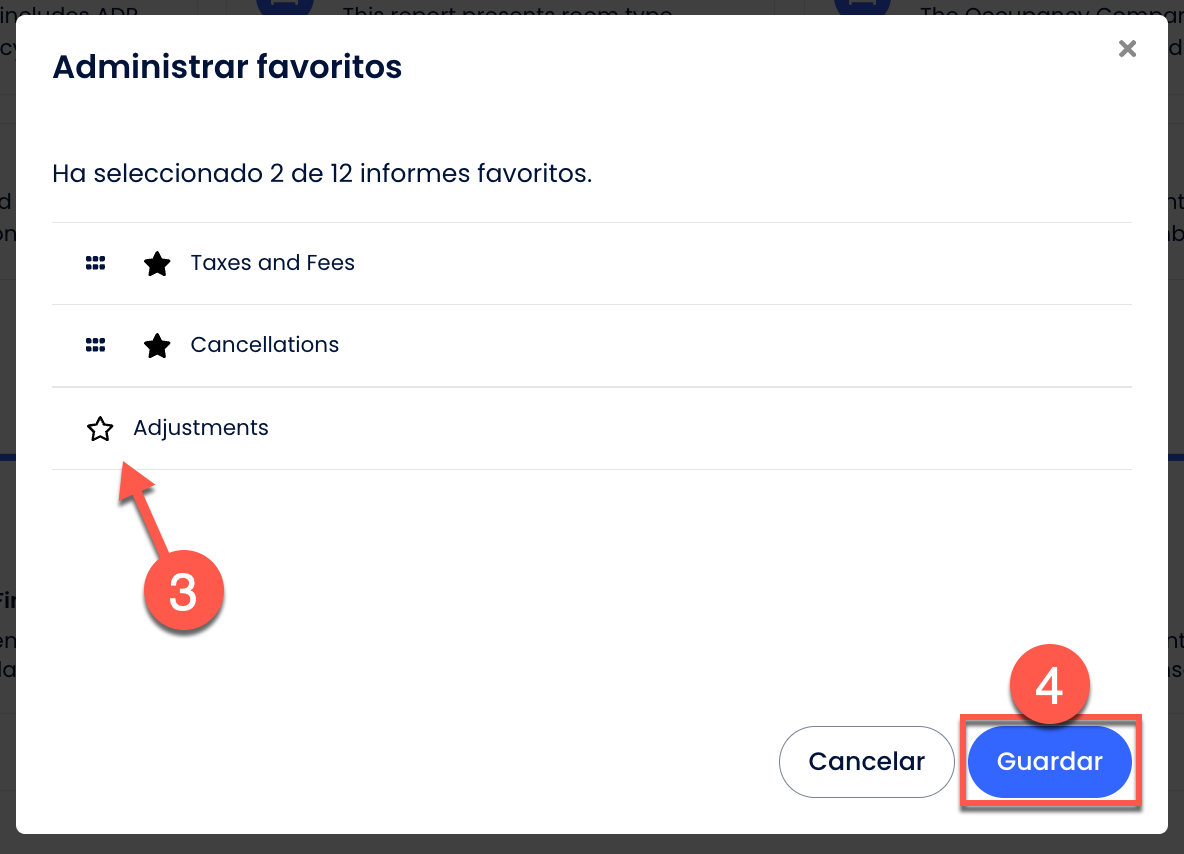Image resolution: width=1184 pixels, height=854 pixels.
Task: Click the Taxes and Fees drag handle
Action: click(x=95, y=263)
